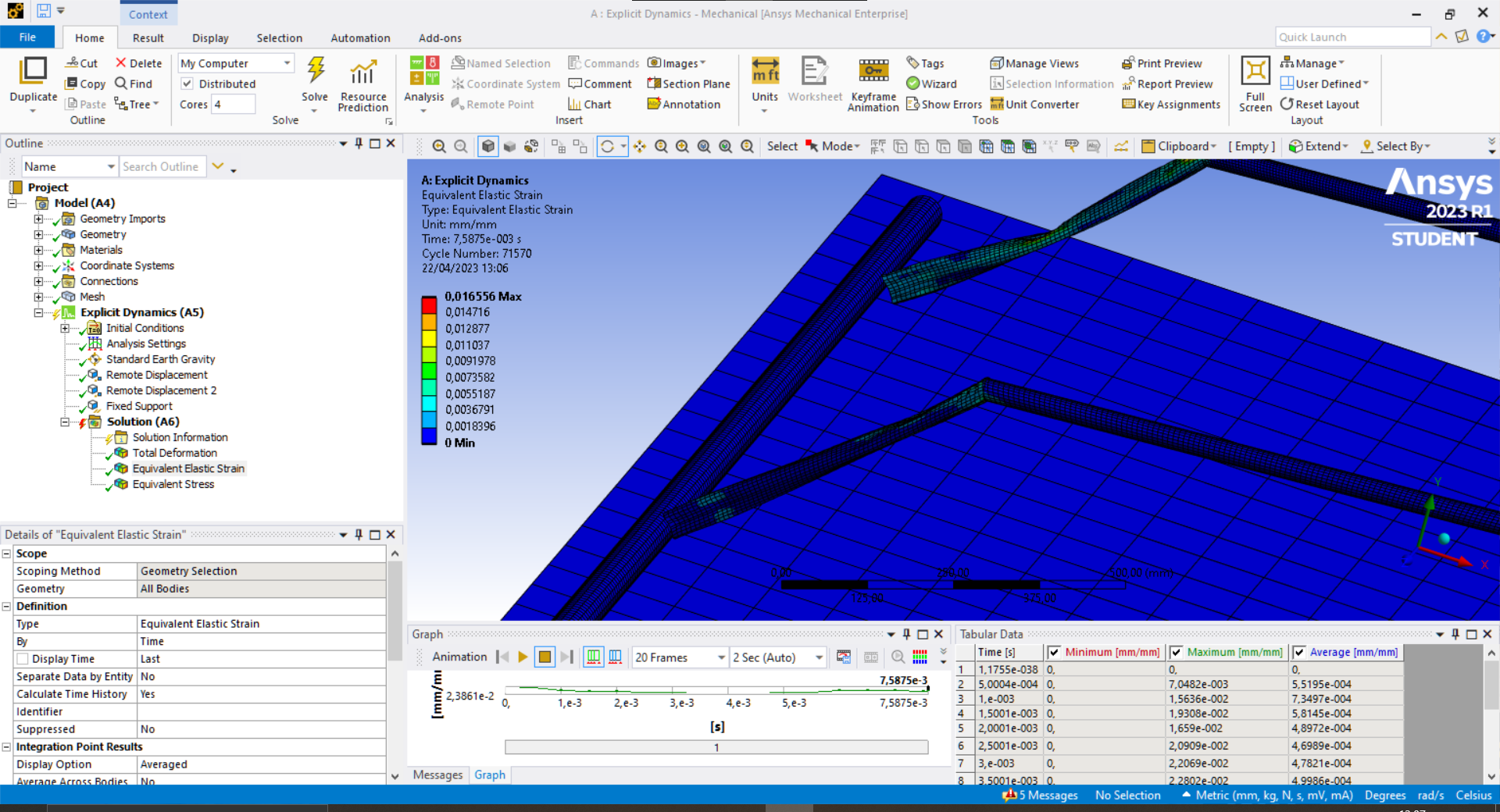Collapse the Solution (A6) tree node
This screenshot has height=812, width=1500.
point(65,422)
